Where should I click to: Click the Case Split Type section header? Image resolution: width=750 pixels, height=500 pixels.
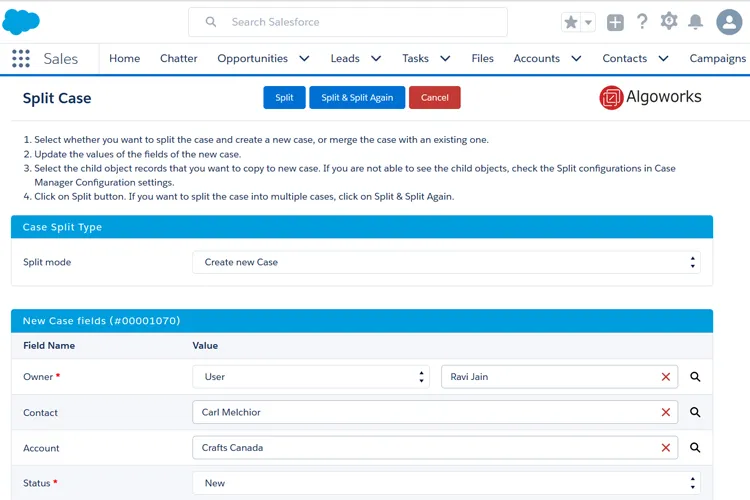coord(362,227)
